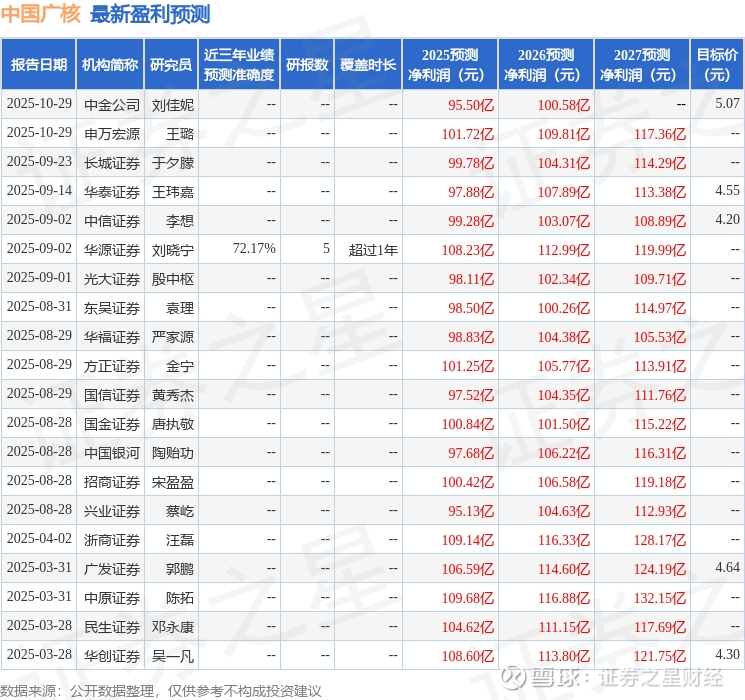
Task: Select the 国信证券 institution cell
Action: (x=112, y=395)
